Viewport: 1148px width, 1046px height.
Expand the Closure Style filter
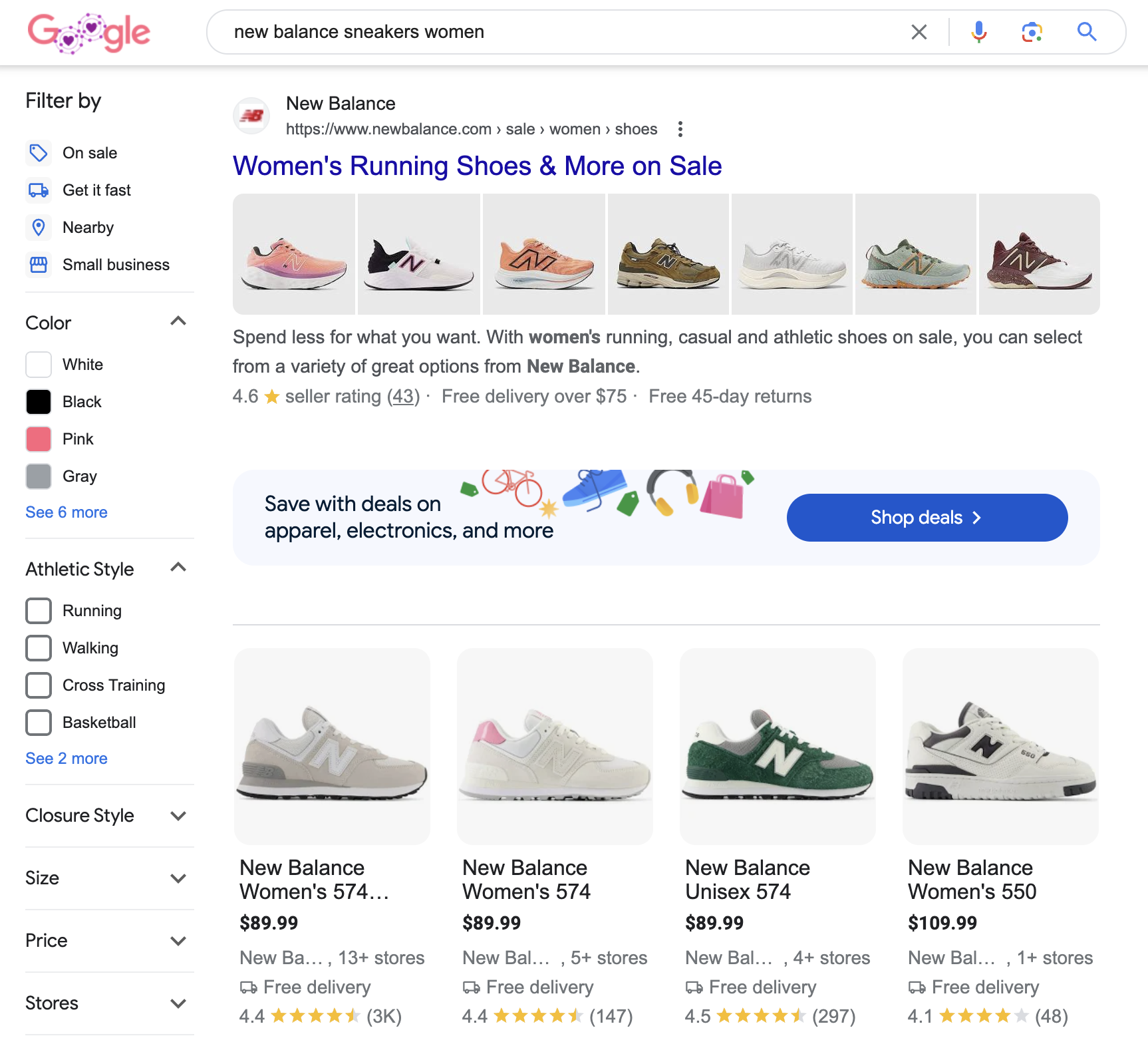(x=178, y=816)
